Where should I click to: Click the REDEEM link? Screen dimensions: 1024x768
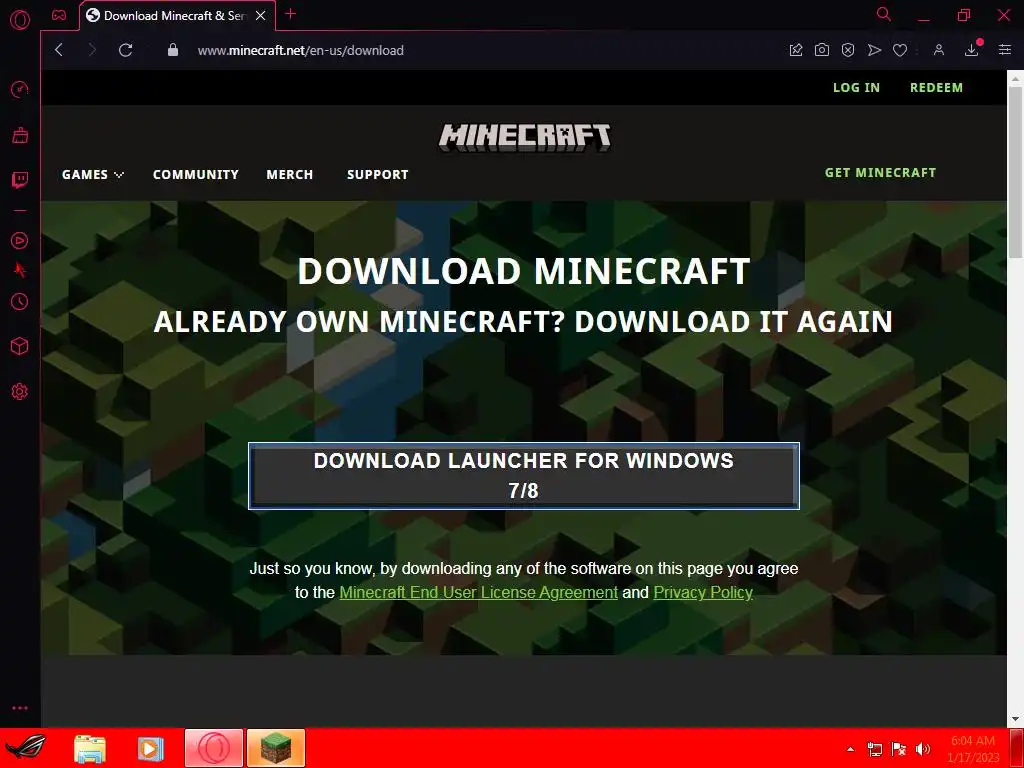pos(936,88)
